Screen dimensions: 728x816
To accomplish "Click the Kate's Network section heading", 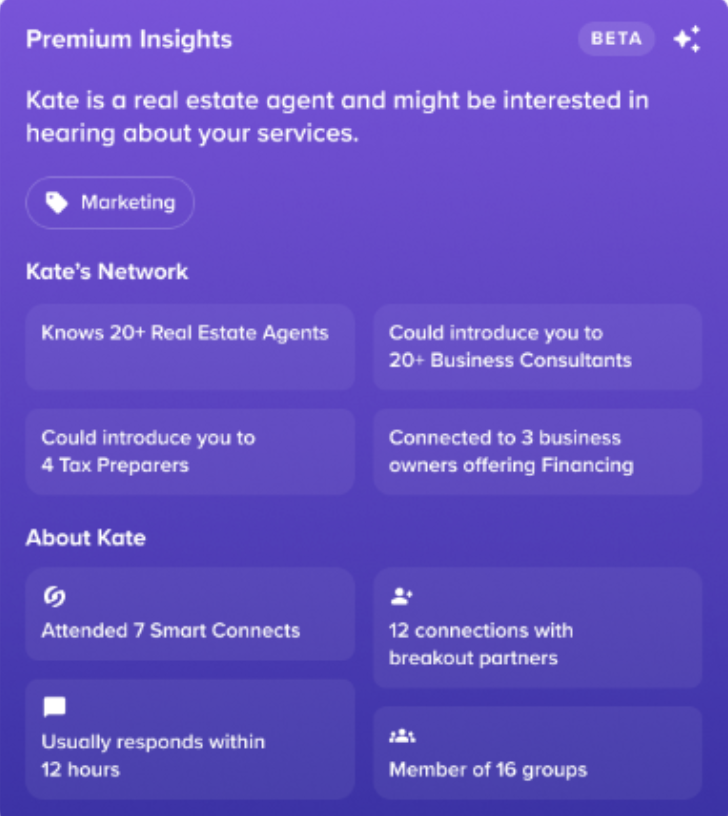I will 107,271.
